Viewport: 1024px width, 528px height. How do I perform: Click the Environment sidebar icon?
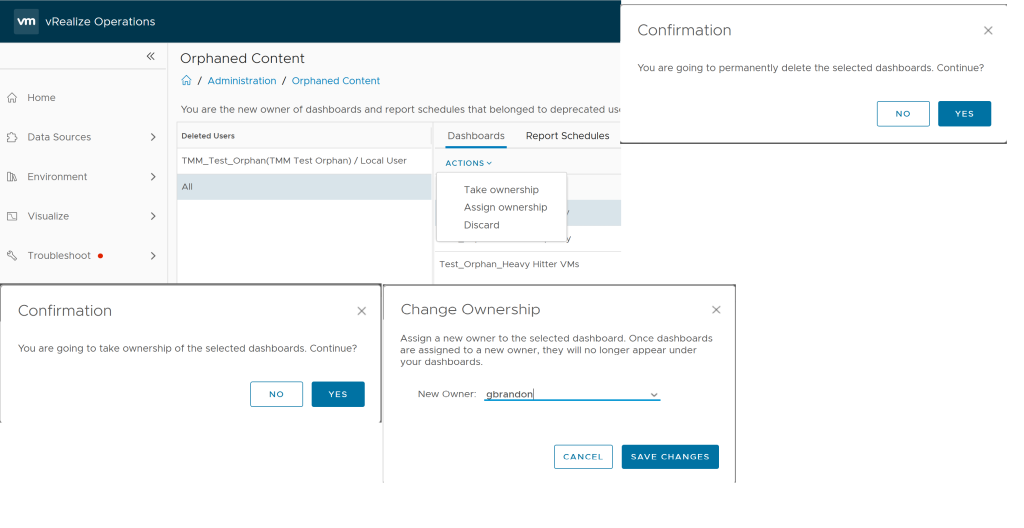point(12,177)
